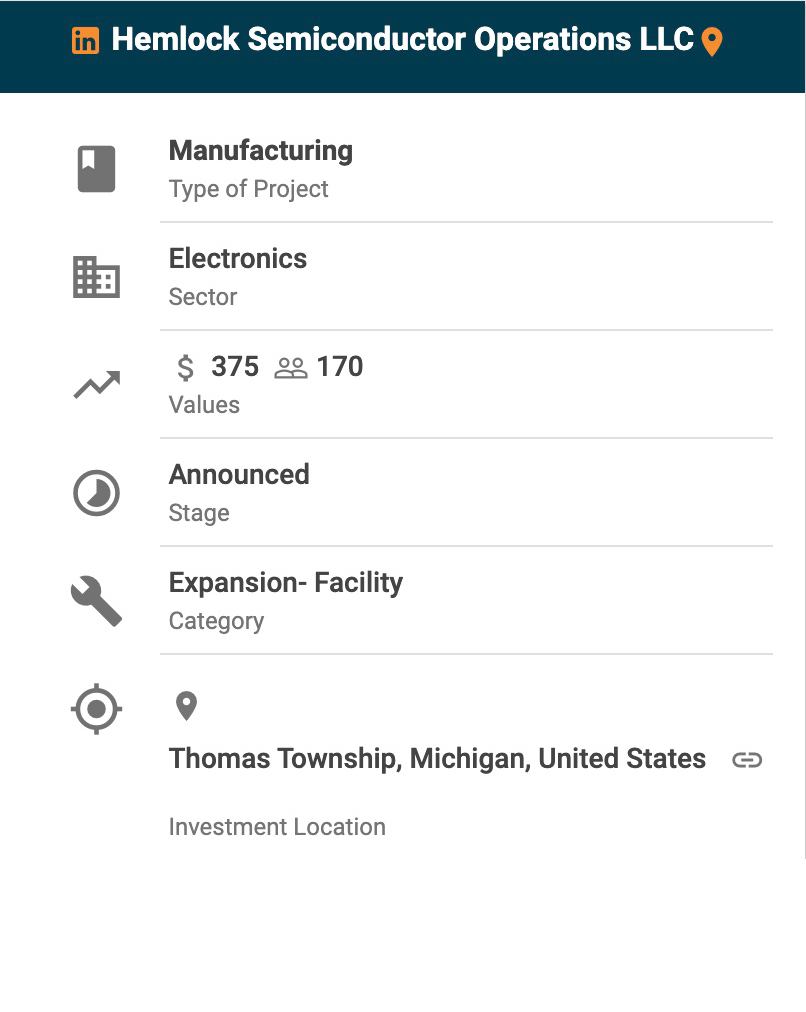Click the Hemlock Semiconductor Operations LLC title
806x1012 pixels.
(402, 40)
